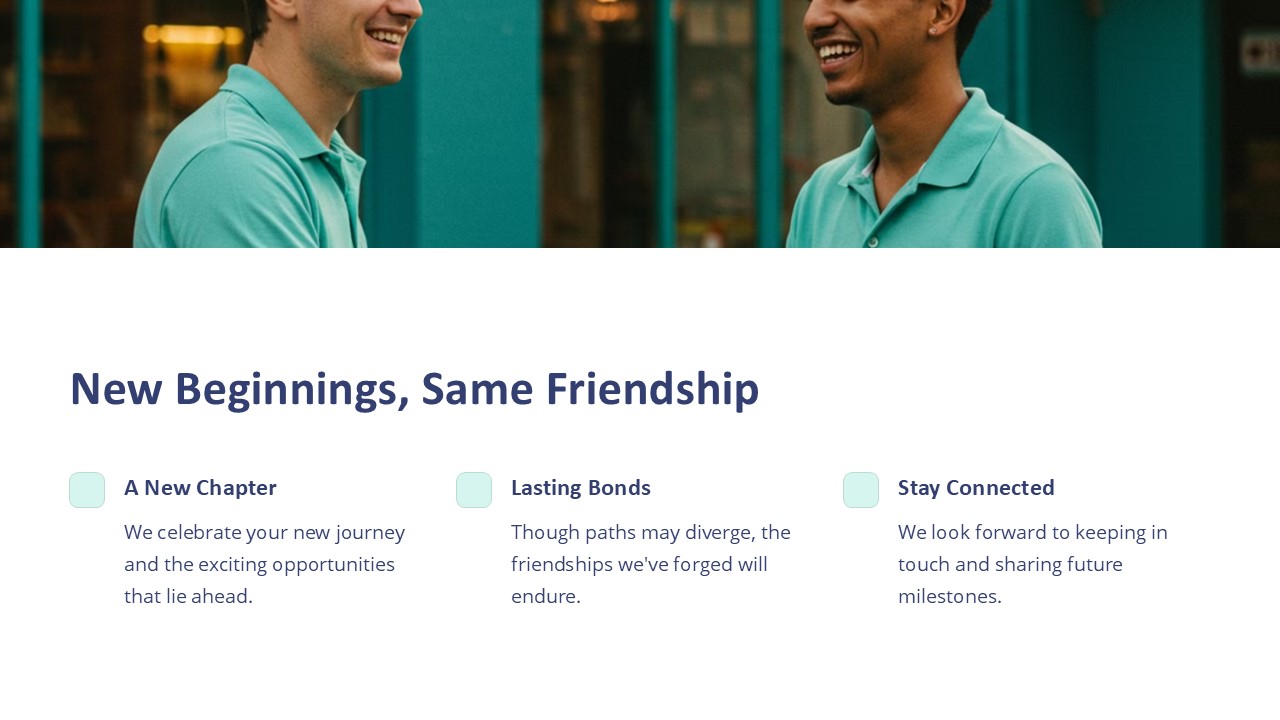Click the A New Chapter heading

pos(200,488)
